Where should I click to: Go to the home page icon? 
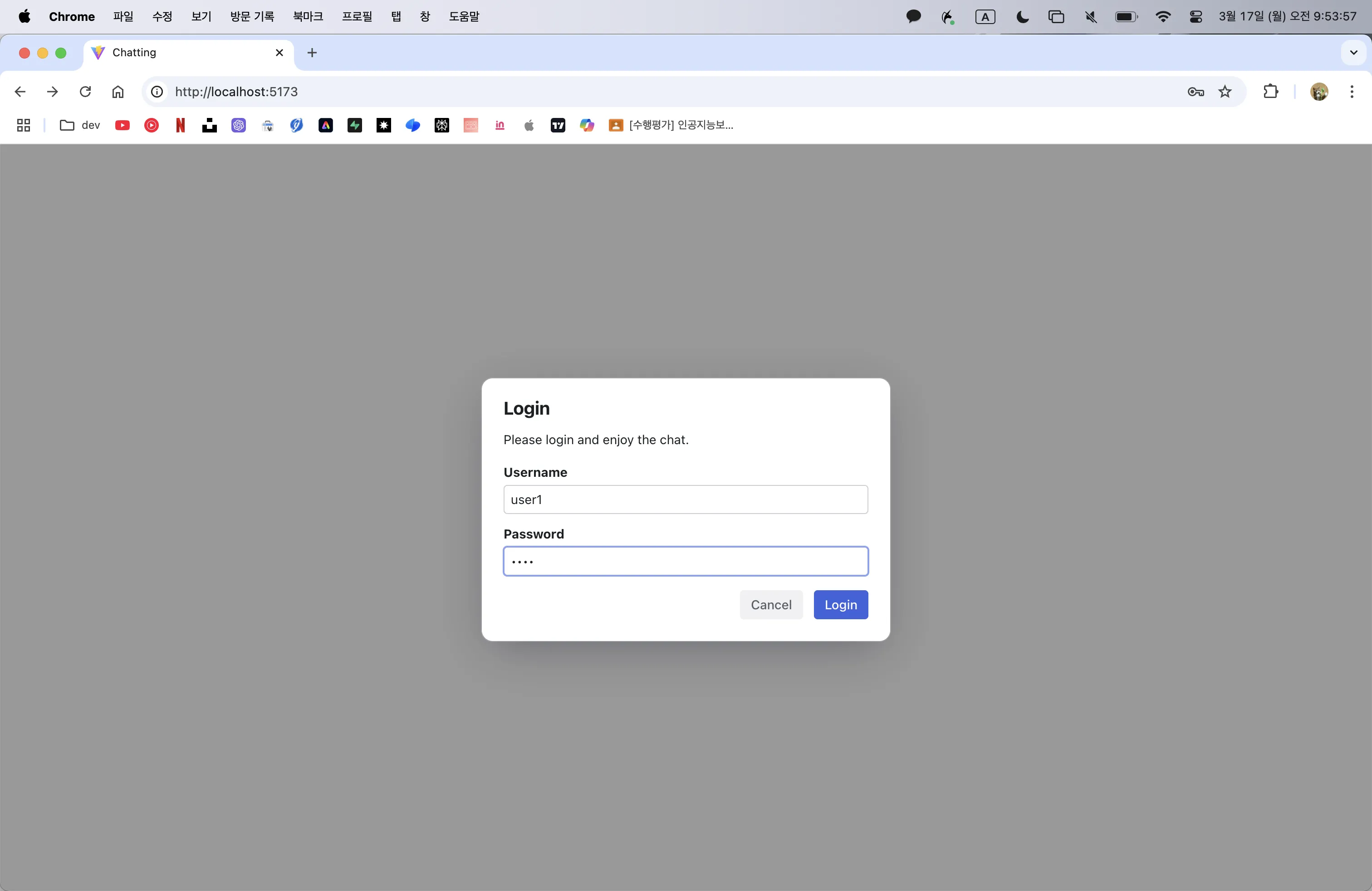[x=118, y=92]
